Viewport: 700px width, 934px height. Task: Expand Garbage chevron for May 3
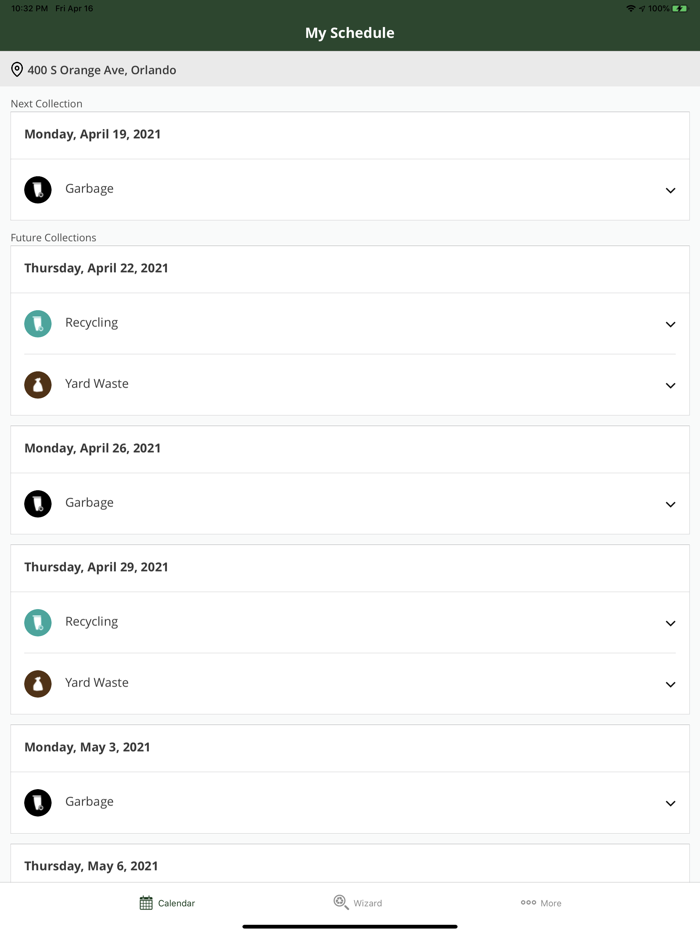point(670,803)
